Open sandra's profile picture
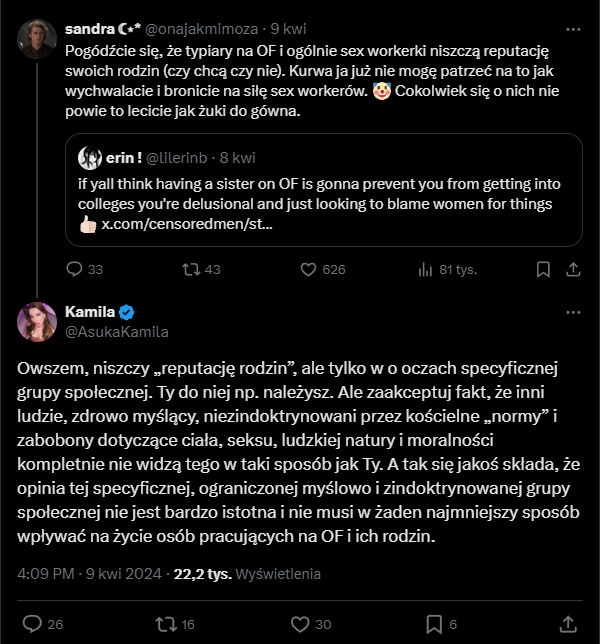600x644 pixels. 37,39
